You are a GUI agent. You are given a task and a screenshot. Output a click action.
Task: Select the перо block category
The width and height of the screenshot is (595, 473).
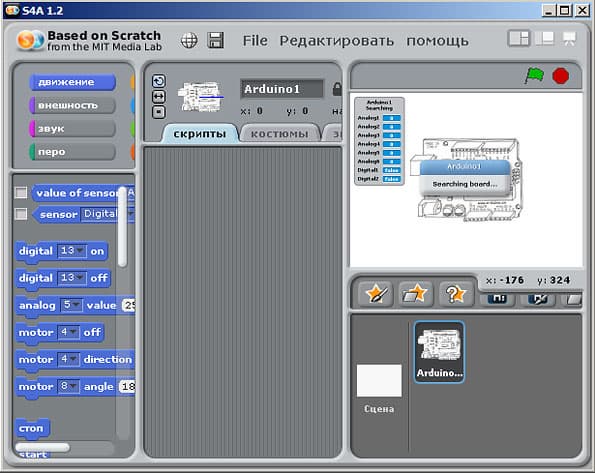(x=72, y=151)
